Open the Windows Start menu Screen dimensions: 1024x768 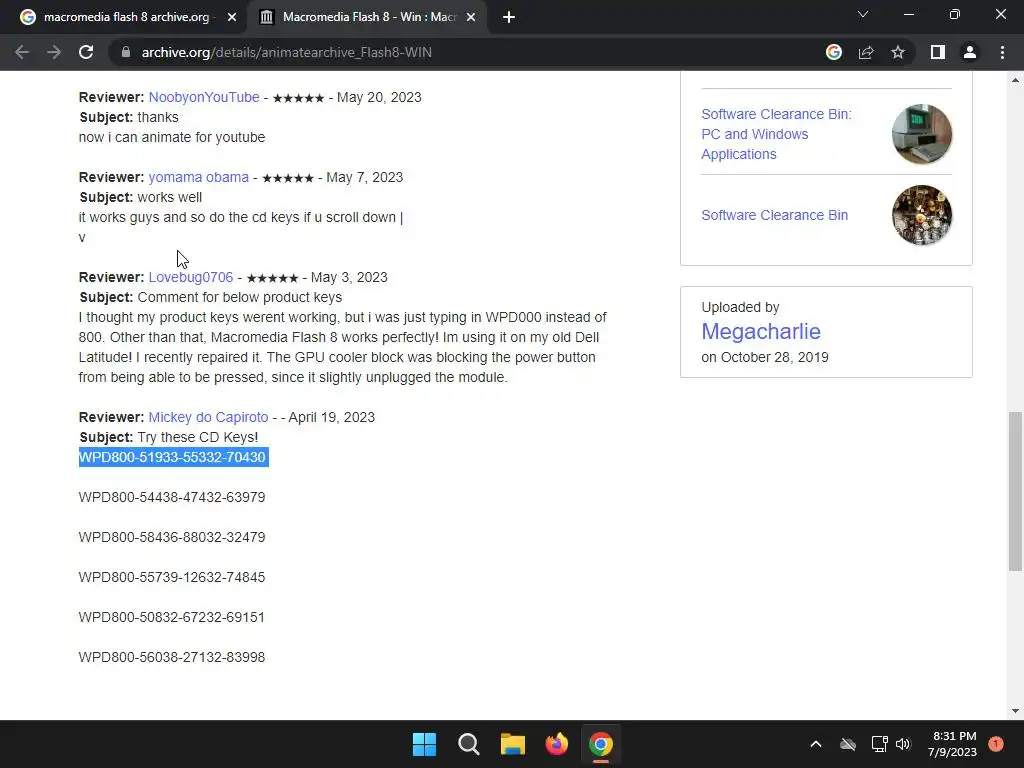pyautogui.click(x=424, y=744)
